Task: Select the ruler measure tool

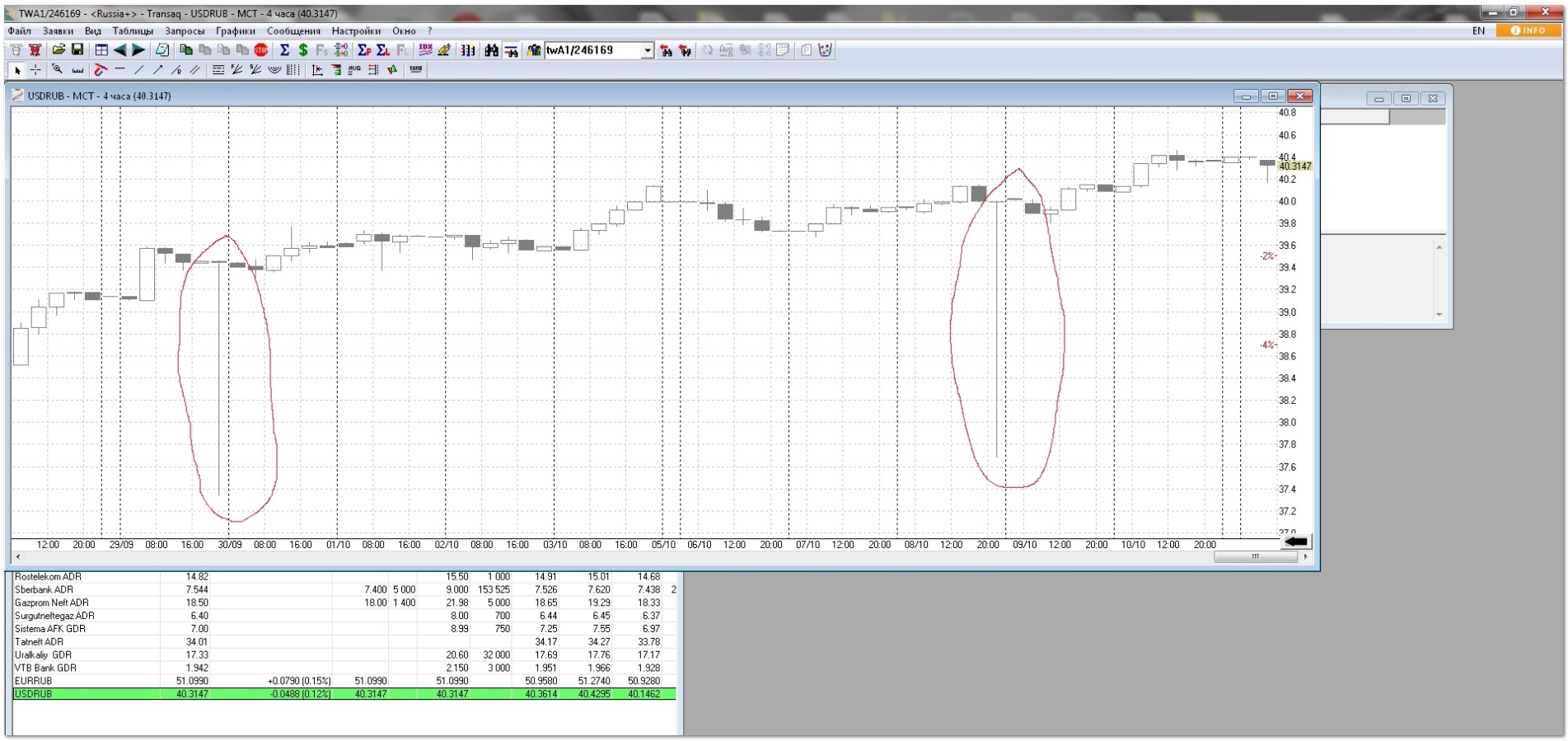Action: tap(77, 70)
